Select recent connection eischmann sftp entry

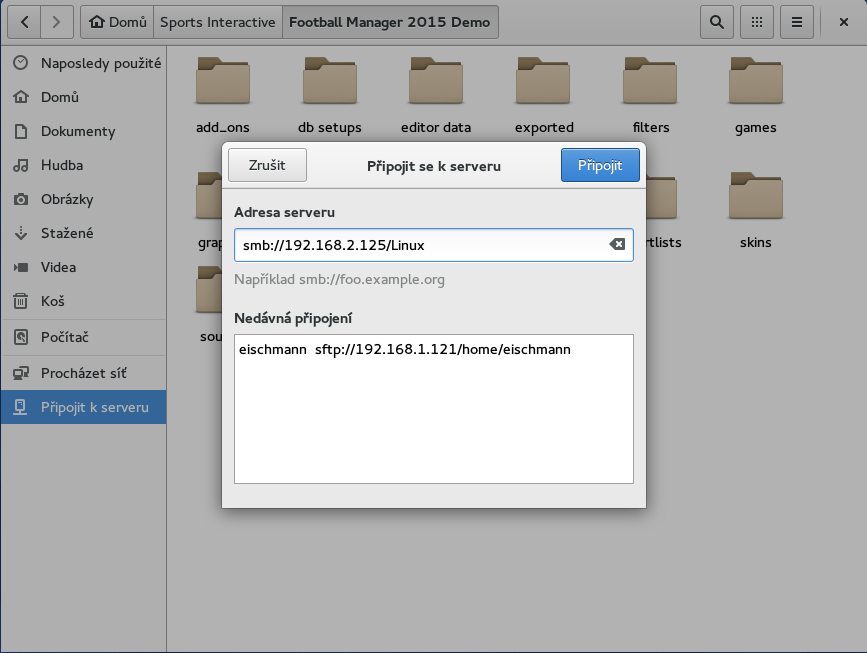pyautogui.click(x=405, y=350)
